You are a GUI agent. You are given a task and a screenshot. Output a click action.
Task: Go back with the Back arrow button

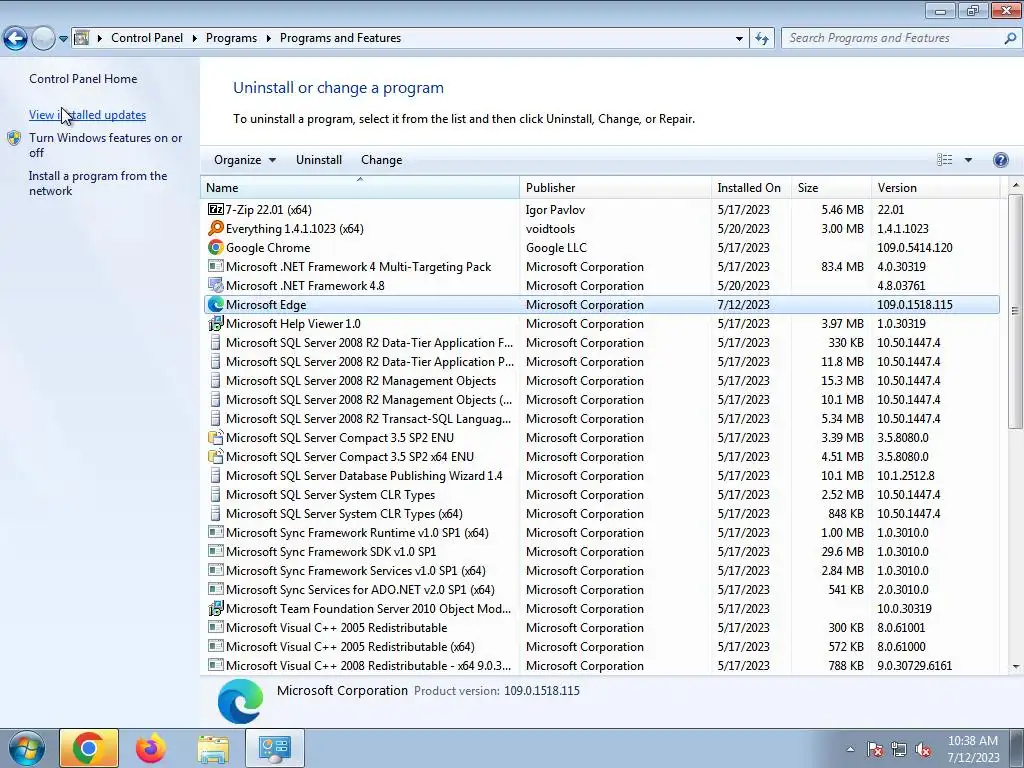(15, 39)
